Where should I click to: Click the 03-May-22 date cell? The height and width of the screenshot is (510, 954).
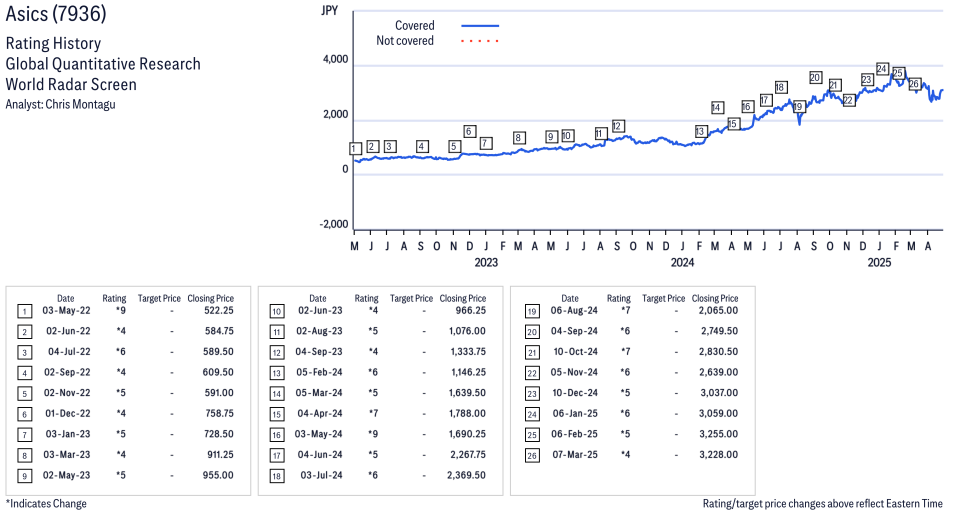(x=66, y=310)
